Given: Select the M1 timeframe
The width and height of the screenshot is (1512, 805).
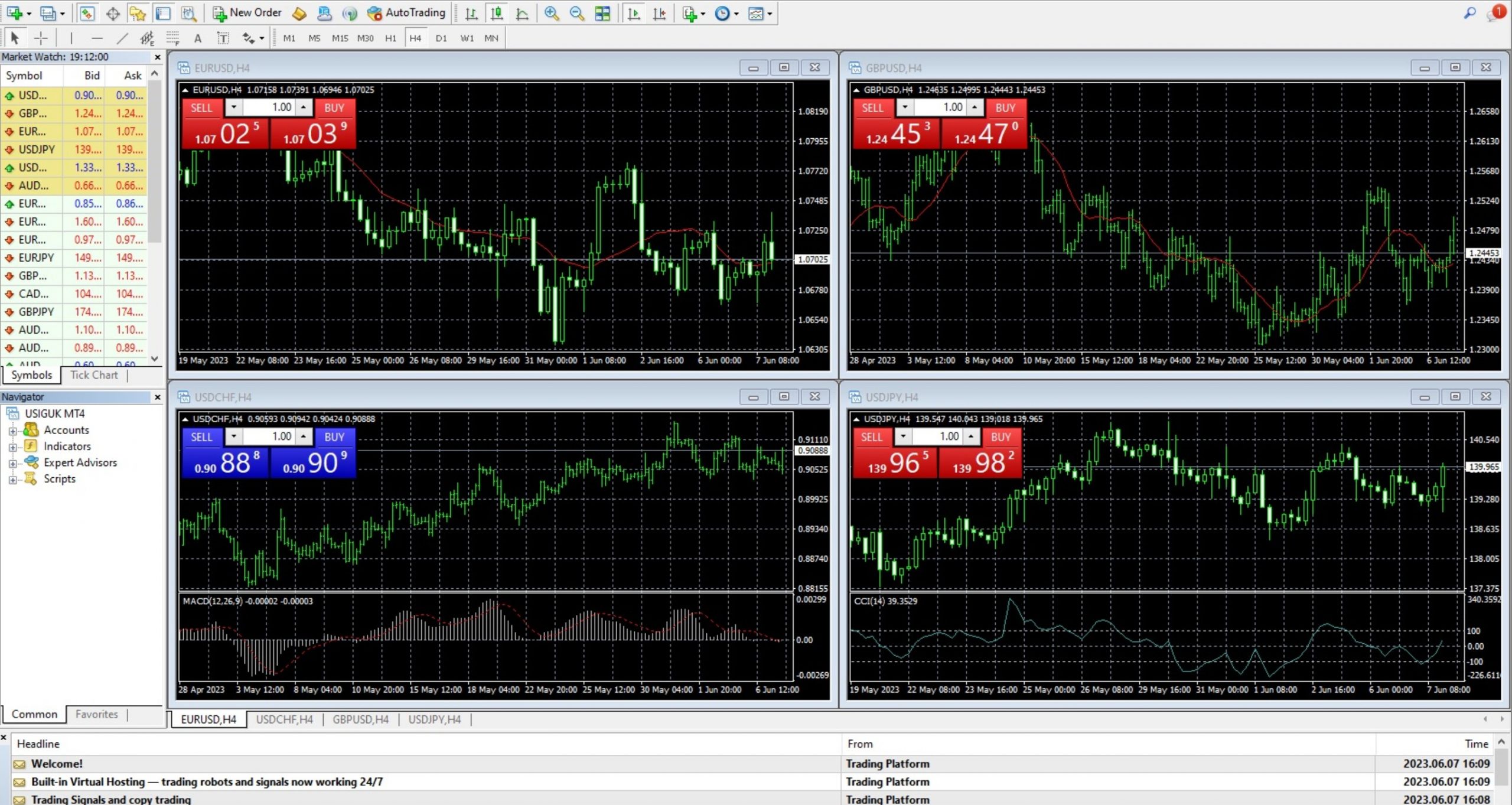Looking at the screenshot, I should pos(289,38).
